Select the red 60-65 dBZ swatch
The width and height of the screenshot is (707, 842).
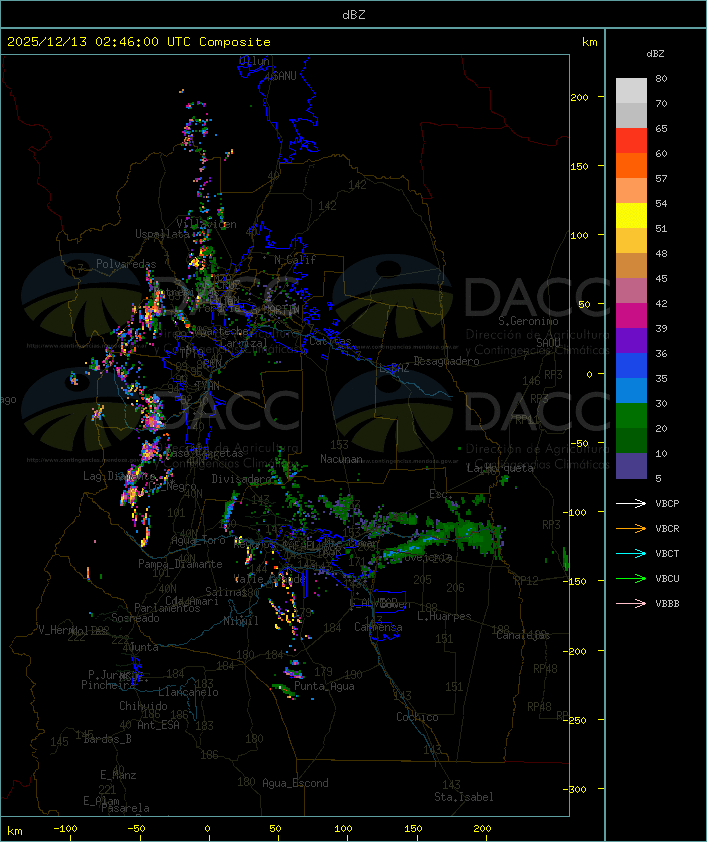pyautogui.click(x=631, y=141)
